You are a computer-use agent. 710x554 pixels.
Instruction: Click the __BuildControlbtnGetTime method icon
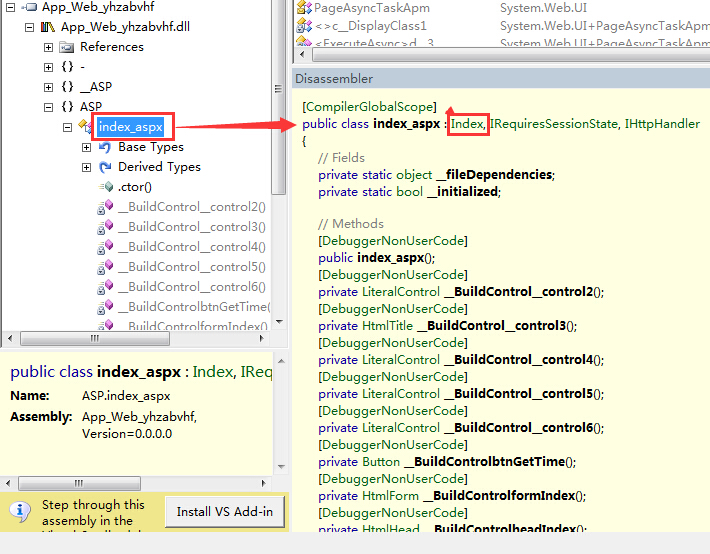(105, 307)
